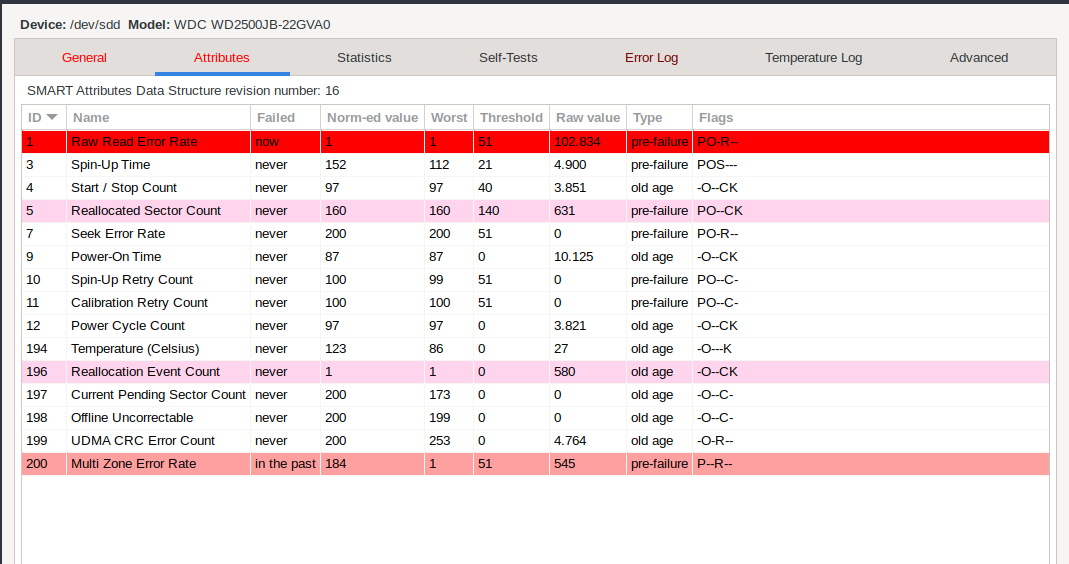The height and width of the screenshot is (564, 1069).
Task: Select the Seek Error Rate row
Action: pyautogui.click(x=535, y=234)
